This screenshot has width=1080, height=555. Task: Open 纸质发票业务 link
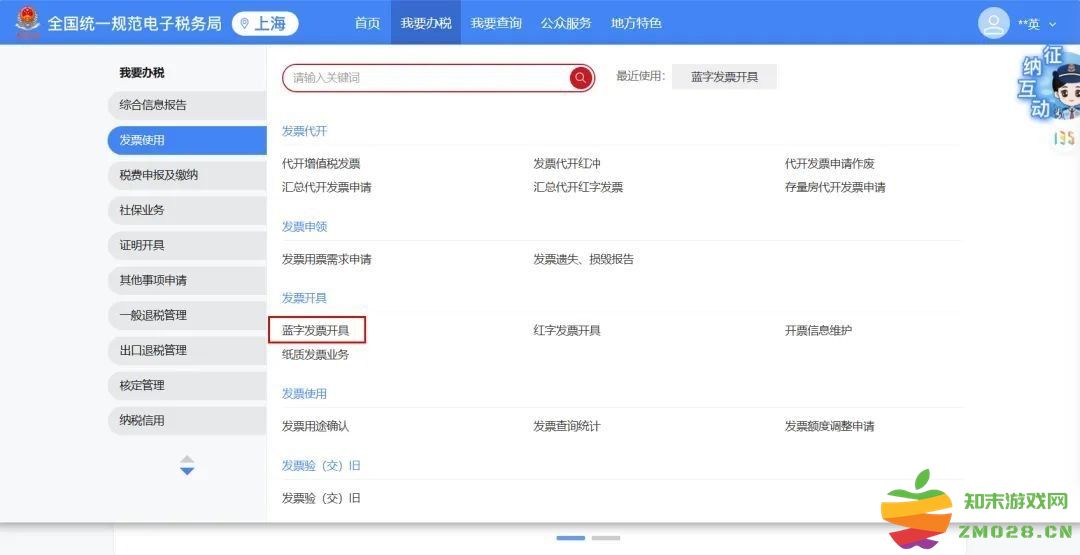(x=315, y=355)
